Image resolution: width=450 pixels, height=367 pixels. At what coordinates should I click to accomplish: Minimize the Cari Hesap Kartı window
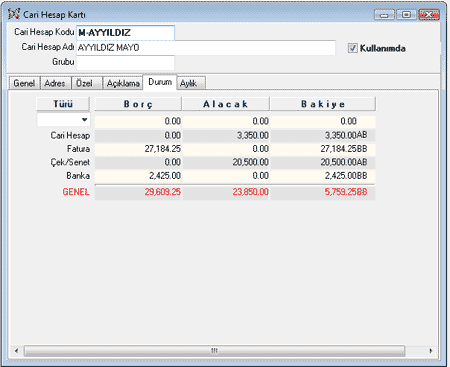384,15
